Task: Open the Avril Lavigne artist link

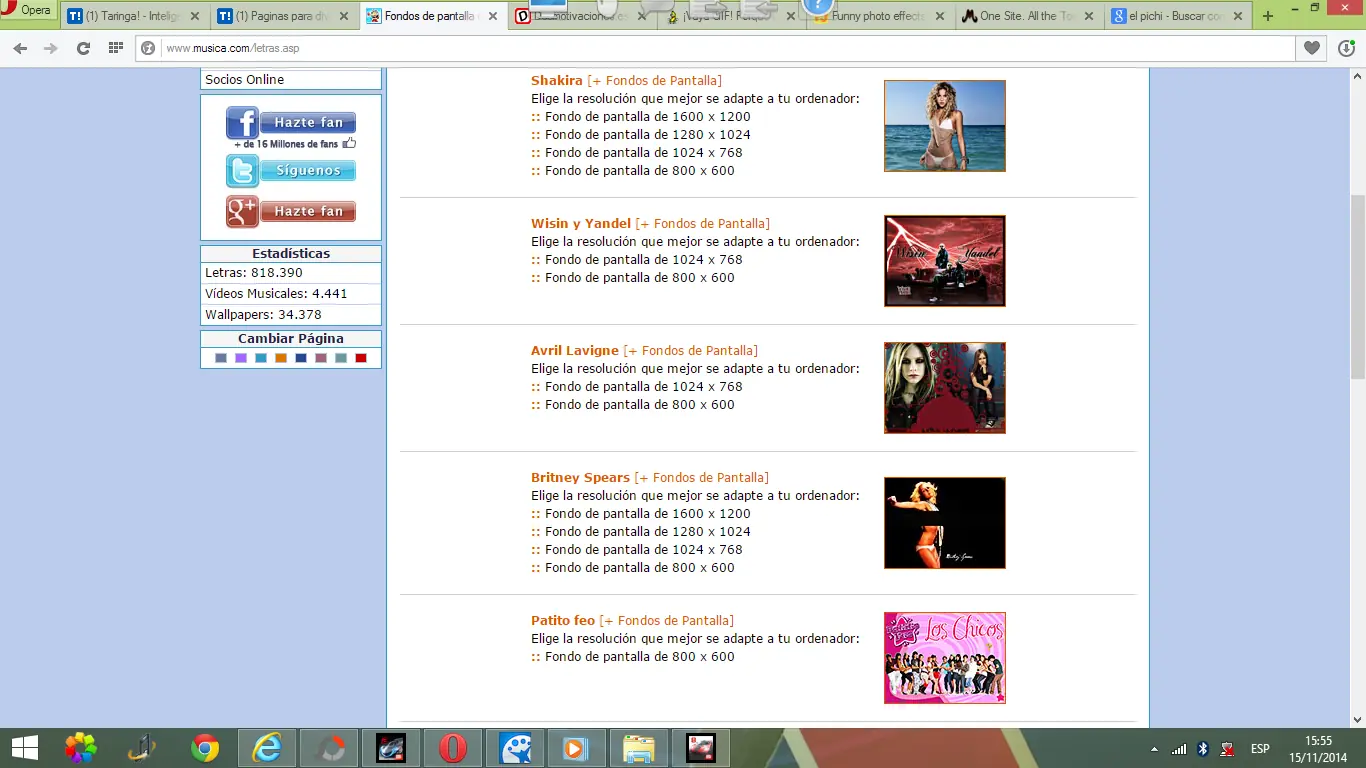Action: click(575, 351)
